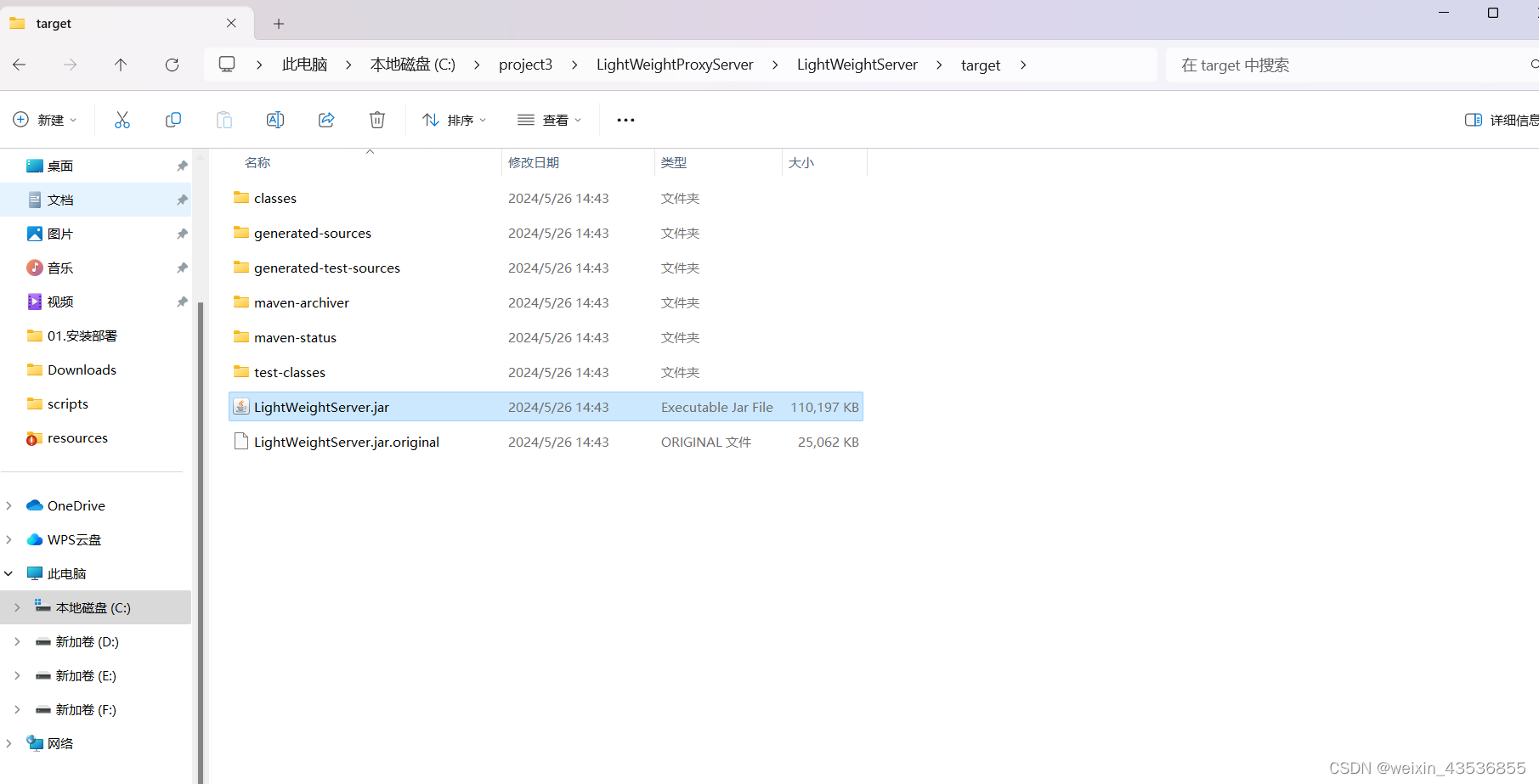Collapse the 此电脑 tree node
The width and height of the screenshot is (1539, 784).
tap(9, 573)
